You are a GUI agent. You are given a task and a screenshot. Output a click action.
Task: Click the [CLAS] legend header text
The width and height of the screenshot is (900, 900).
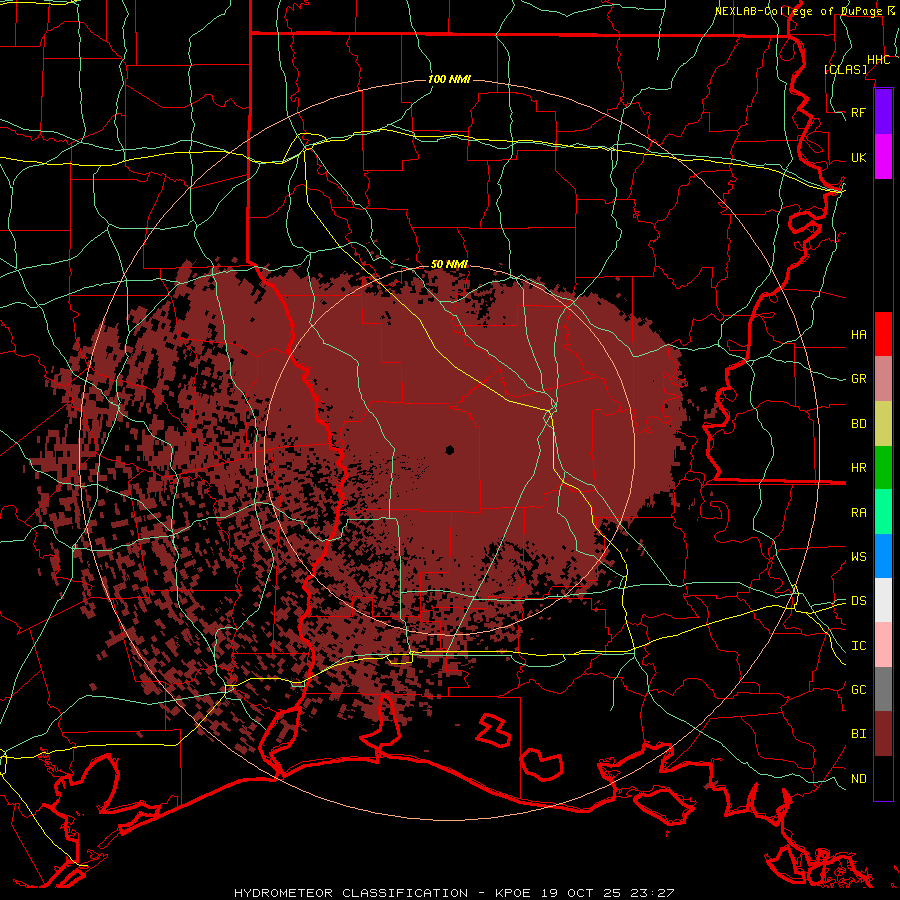(x=845, y=69)
